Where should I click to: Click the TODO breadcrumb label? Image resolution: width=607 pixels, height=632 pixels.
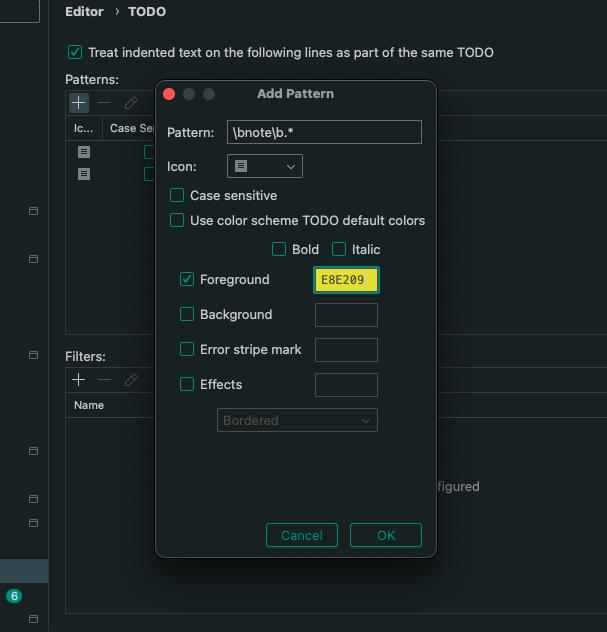[147, 12]
